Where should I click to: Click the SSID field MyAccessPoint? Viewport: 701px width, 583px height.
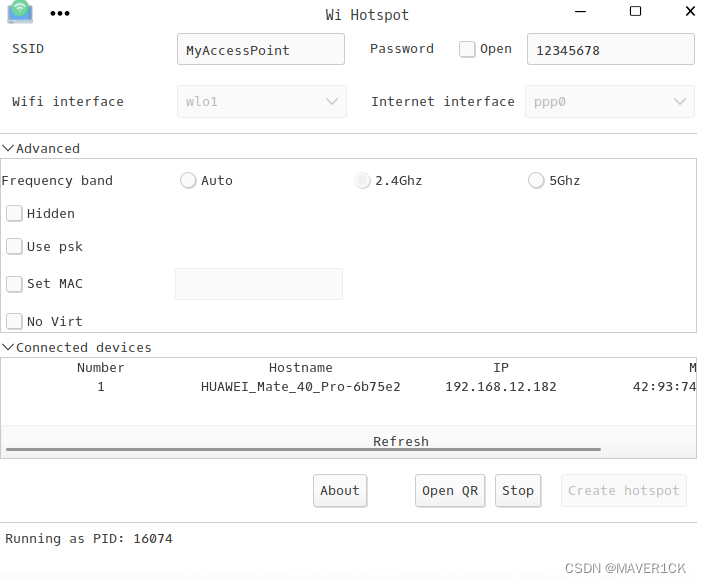coord(261,49)
